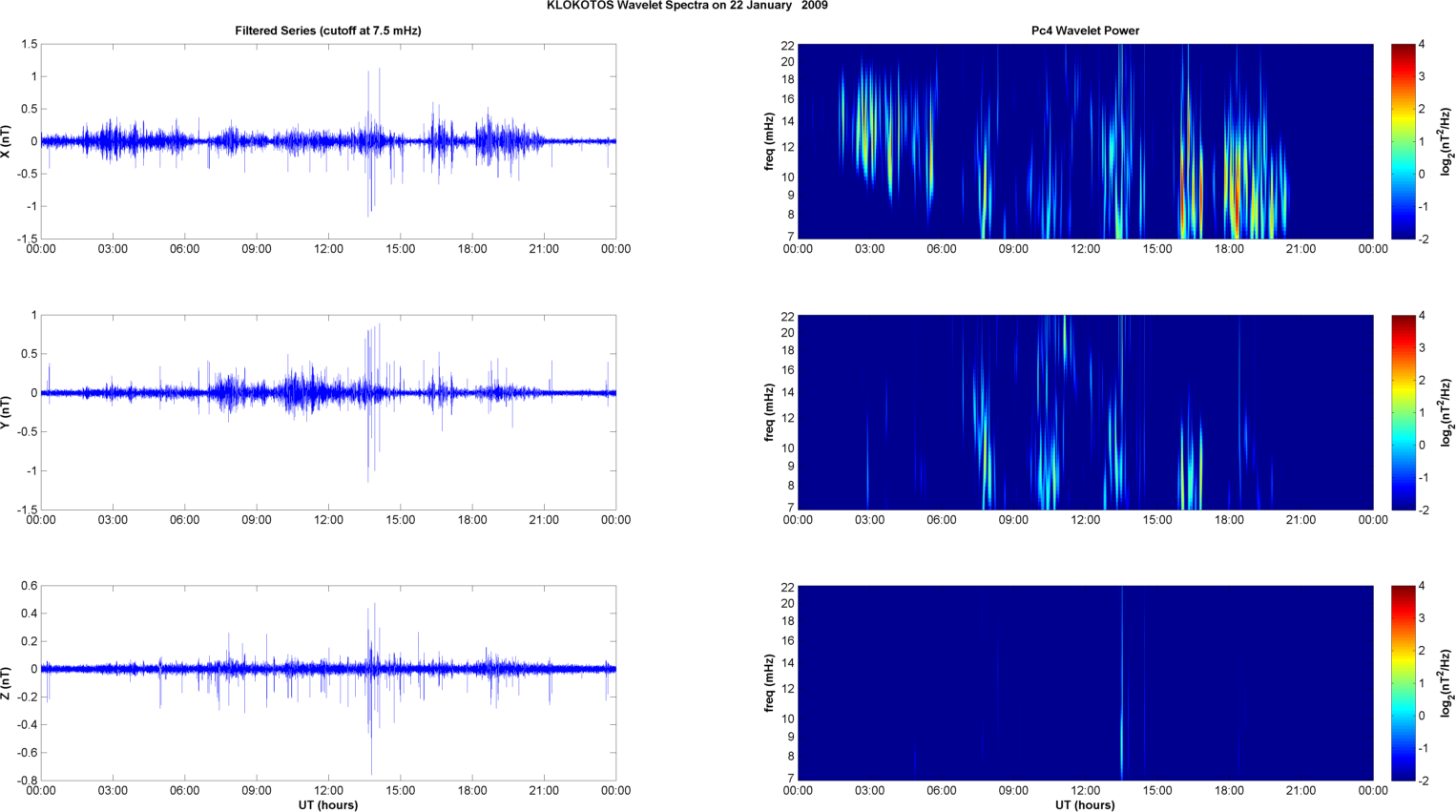The width and height of the screenshot is (1456, 812).
Task: Click the top colorbar beside X spectrogram
Action: 1403,141
